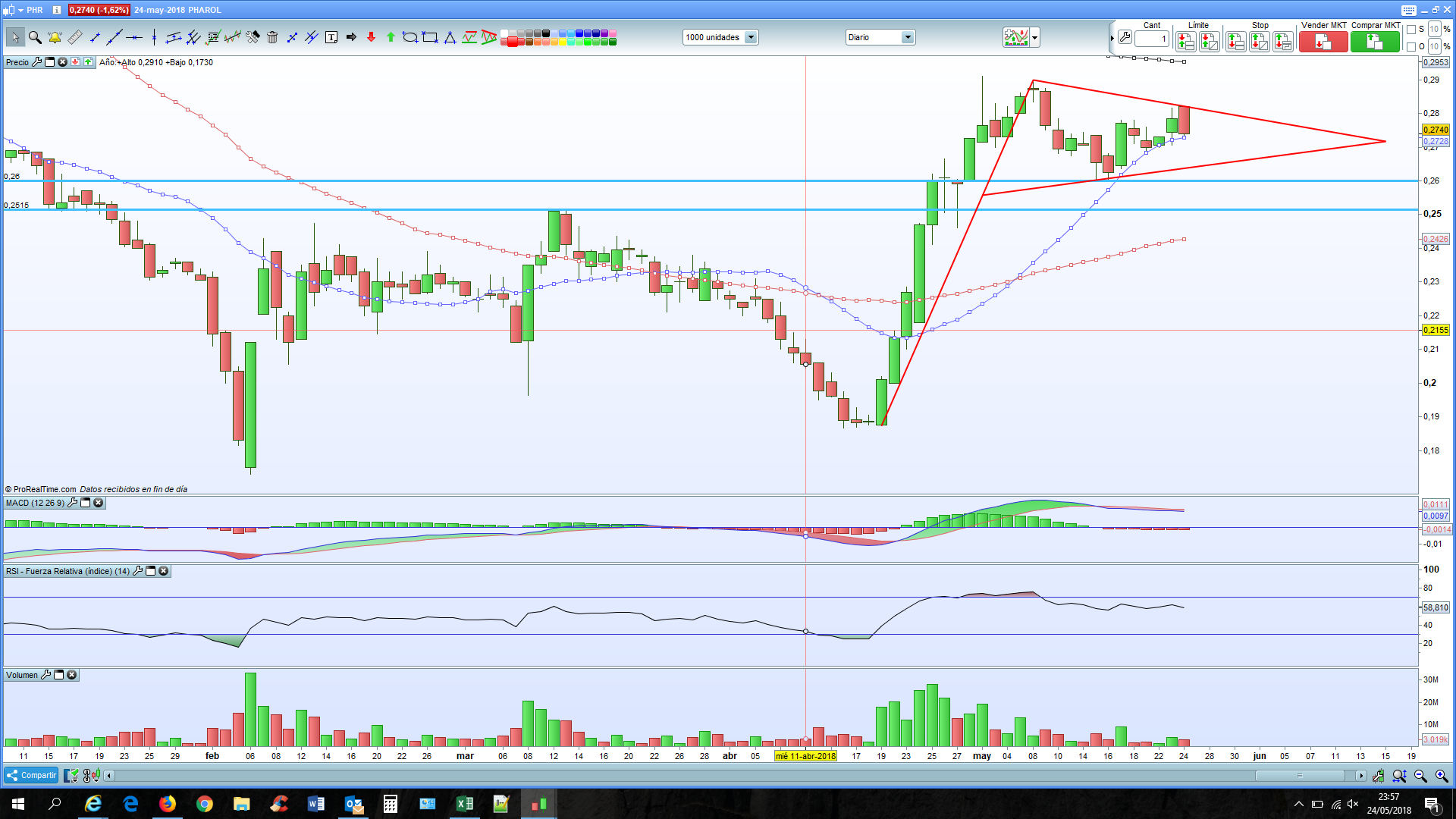
Task: Toggle the RSI panel window icon
Action: click(x=151, y=571)
